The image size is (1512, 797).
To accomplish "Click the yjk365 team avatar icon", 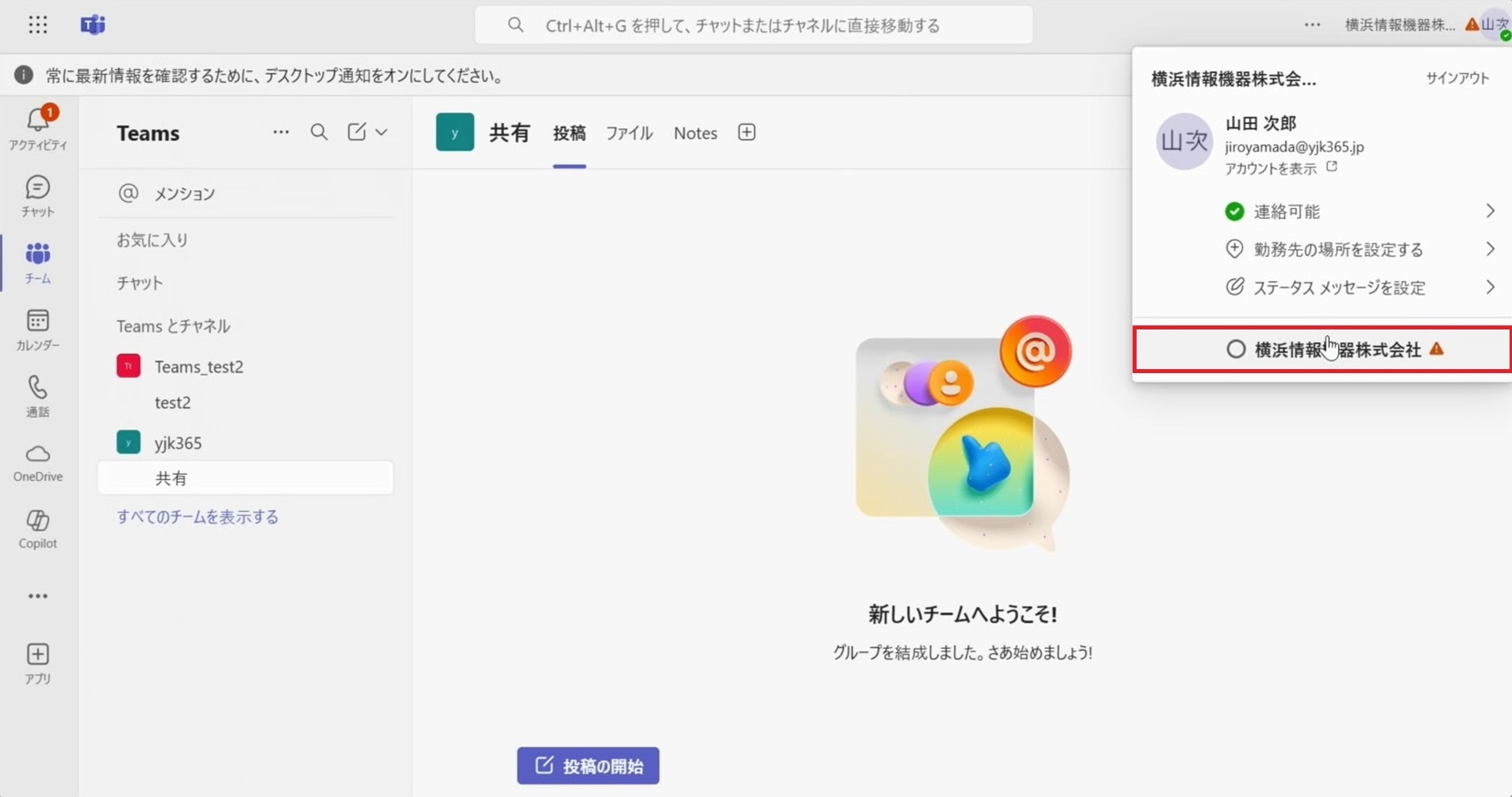I will (129, 442).
